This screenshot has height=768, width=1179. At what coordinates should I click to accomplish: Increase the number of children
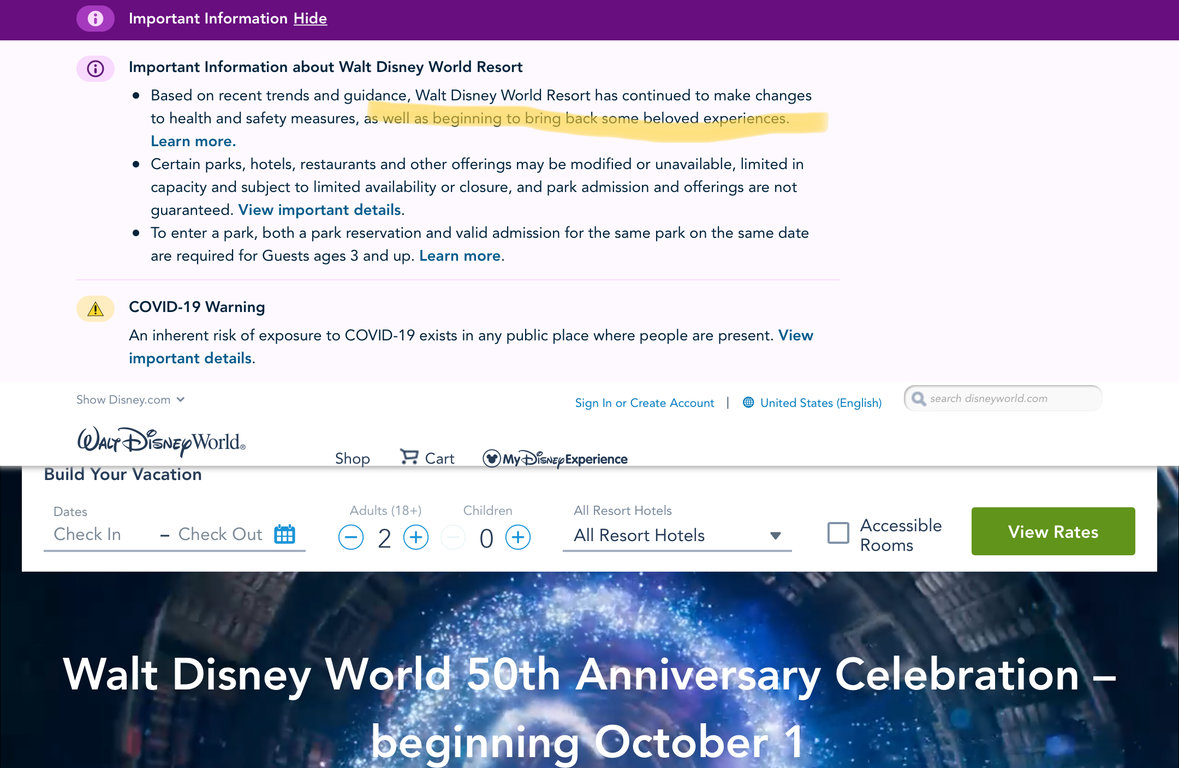click(517, 537)
